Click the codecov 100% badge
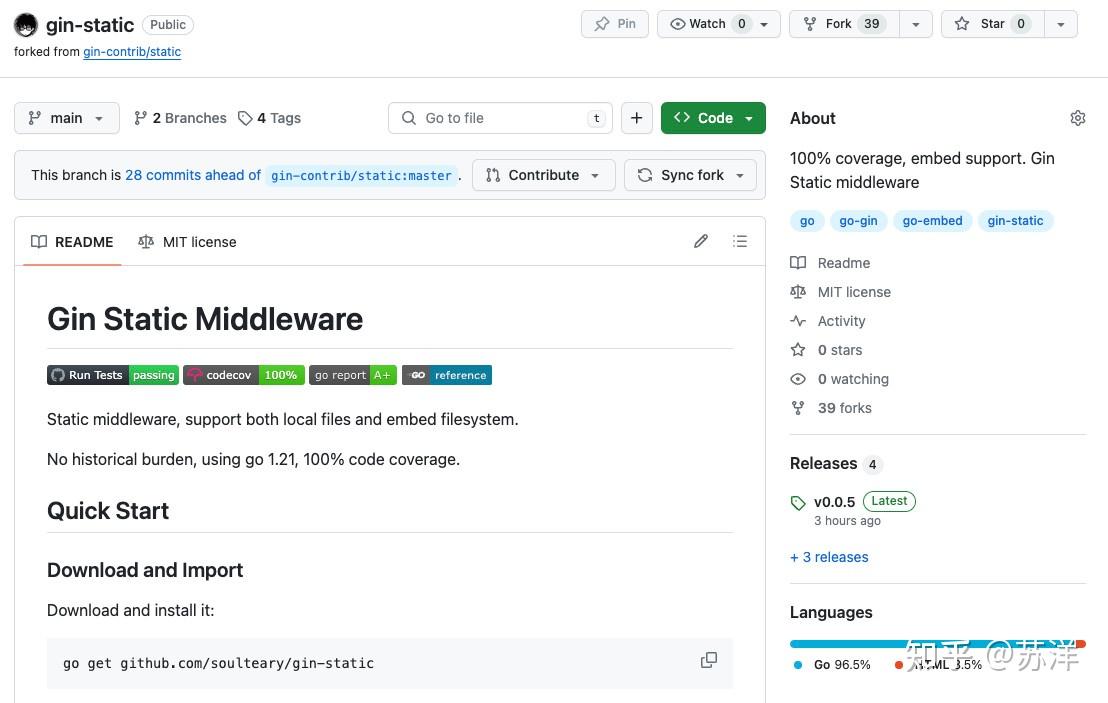Image resolution: width=1108 pixels, height=703 pixels. 243,375
